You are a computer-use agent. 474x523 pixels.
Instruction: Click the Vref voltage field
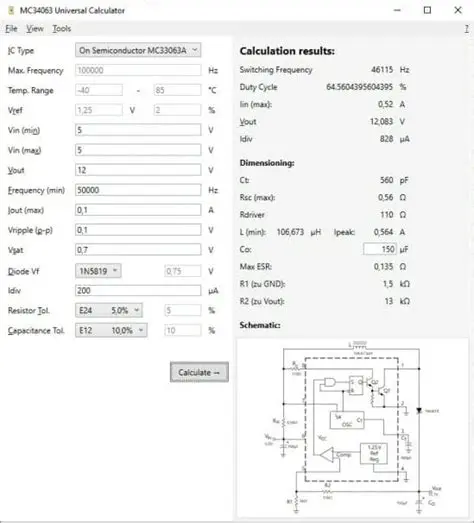click(99, 110)
